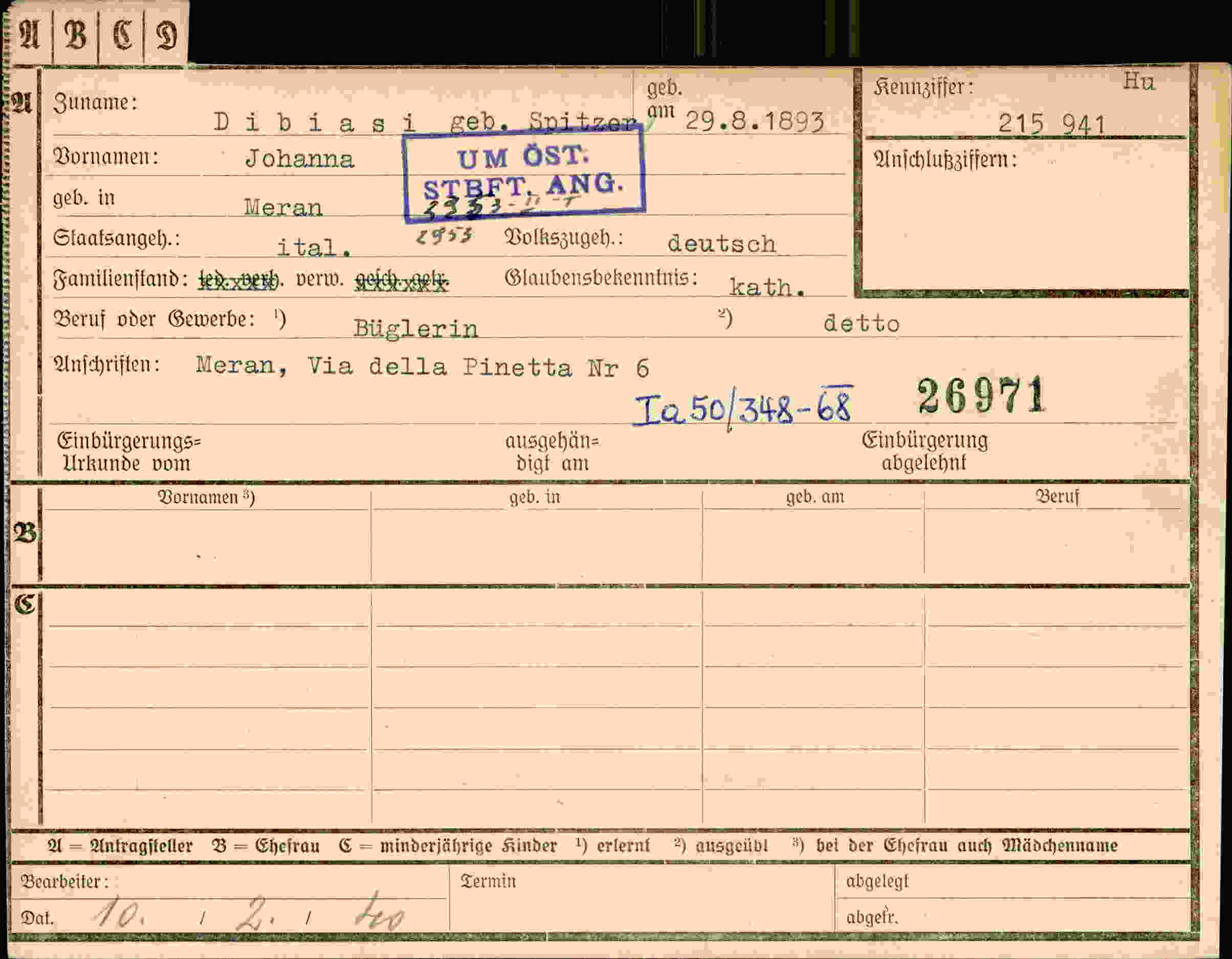Click the 'Familienstand:' label
Image resolution: width=1232 pixels, height=959 pixels.
(121, 279)
